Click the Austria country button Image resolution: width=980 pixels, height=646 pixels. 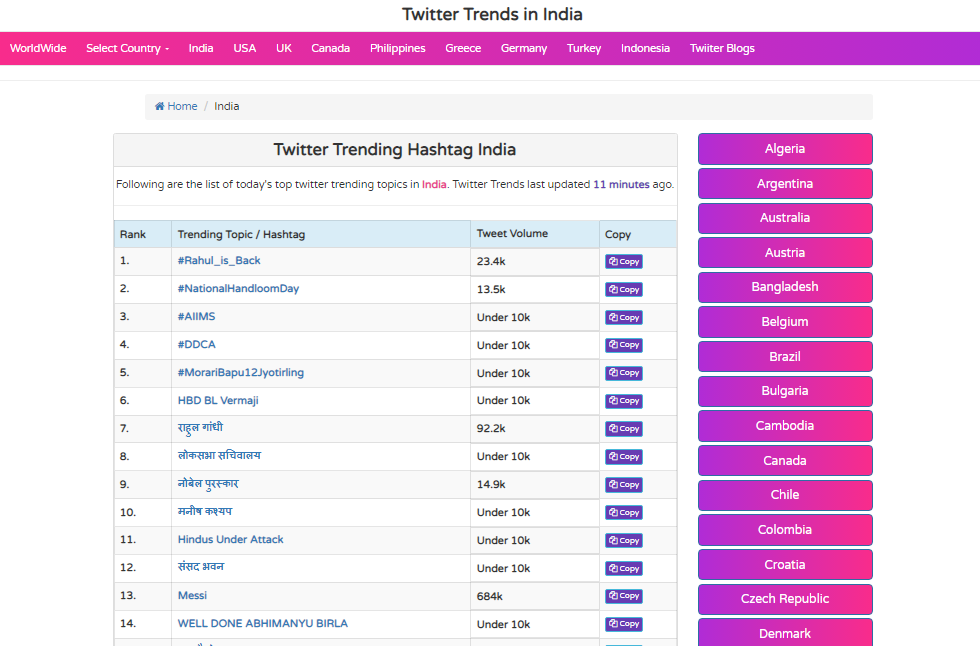point(785,253)
